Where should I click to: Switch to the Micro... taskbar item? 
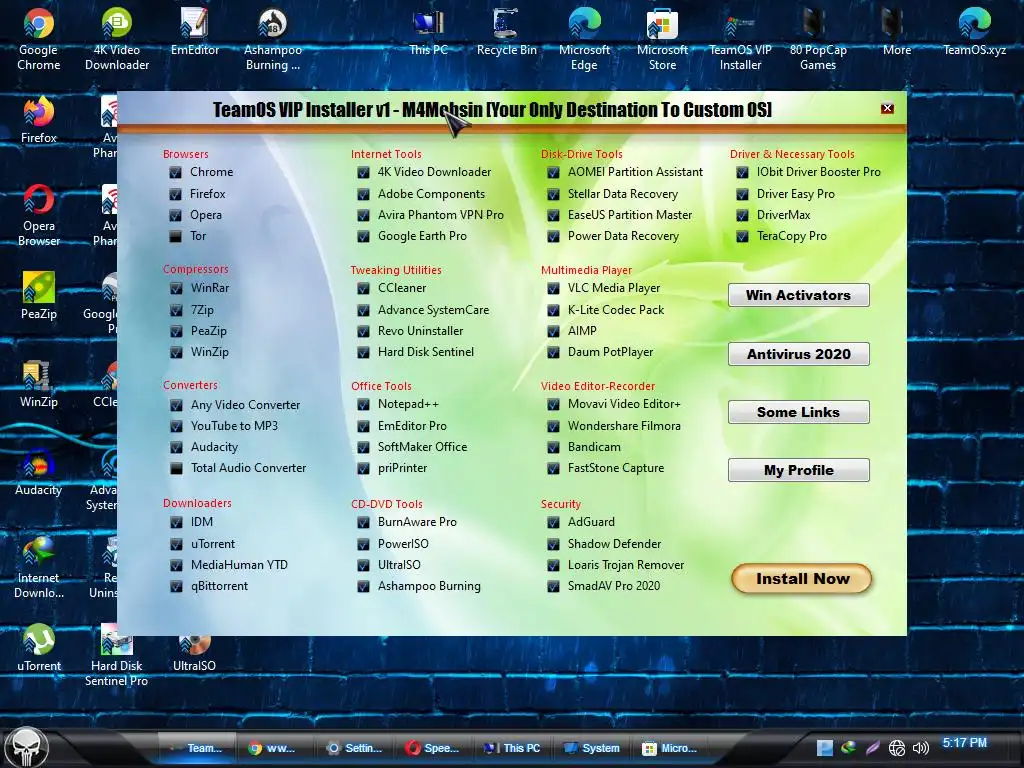(x=670, y=748)
